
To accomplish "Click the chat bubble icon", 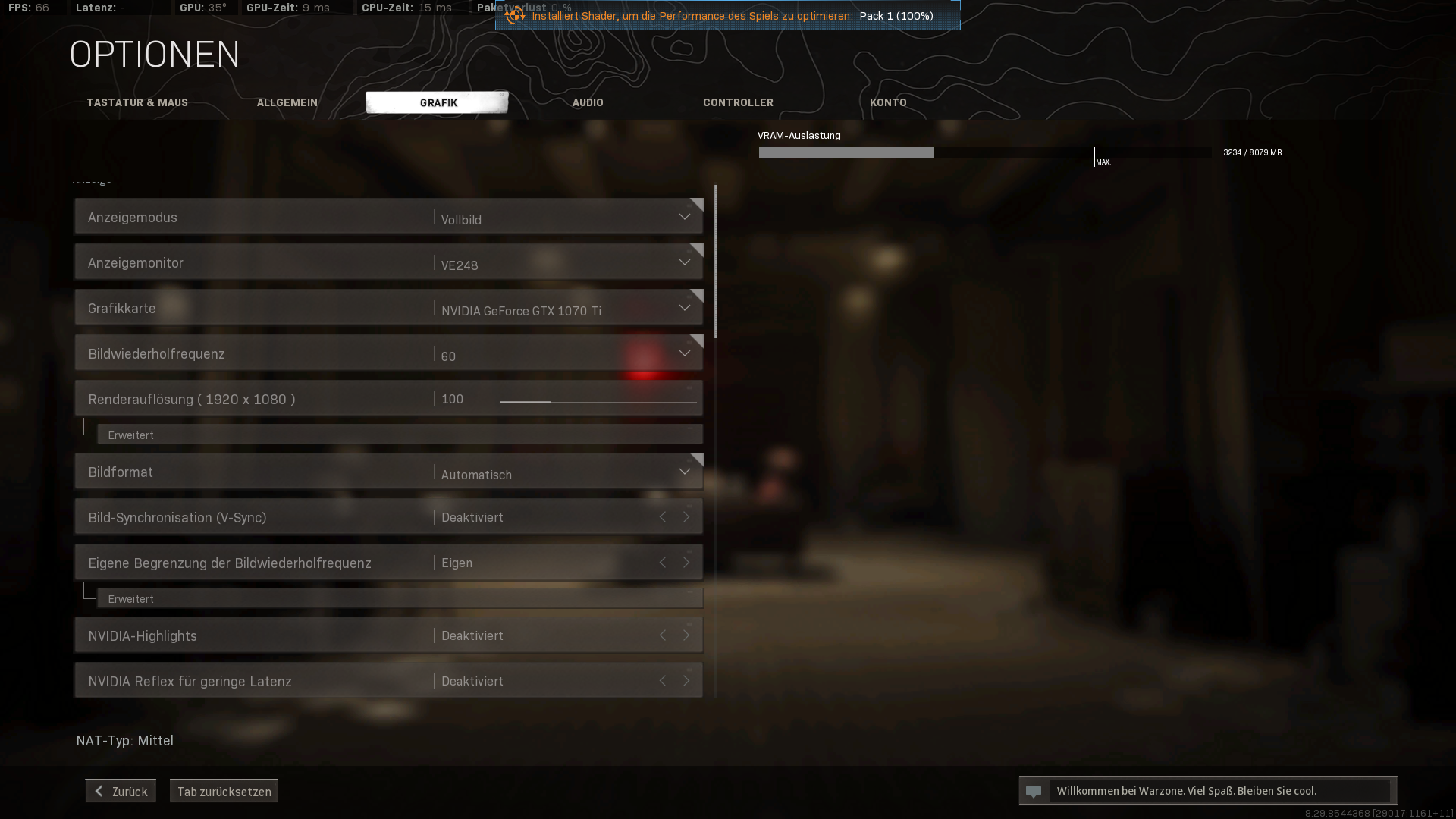I will point(1034,791).
